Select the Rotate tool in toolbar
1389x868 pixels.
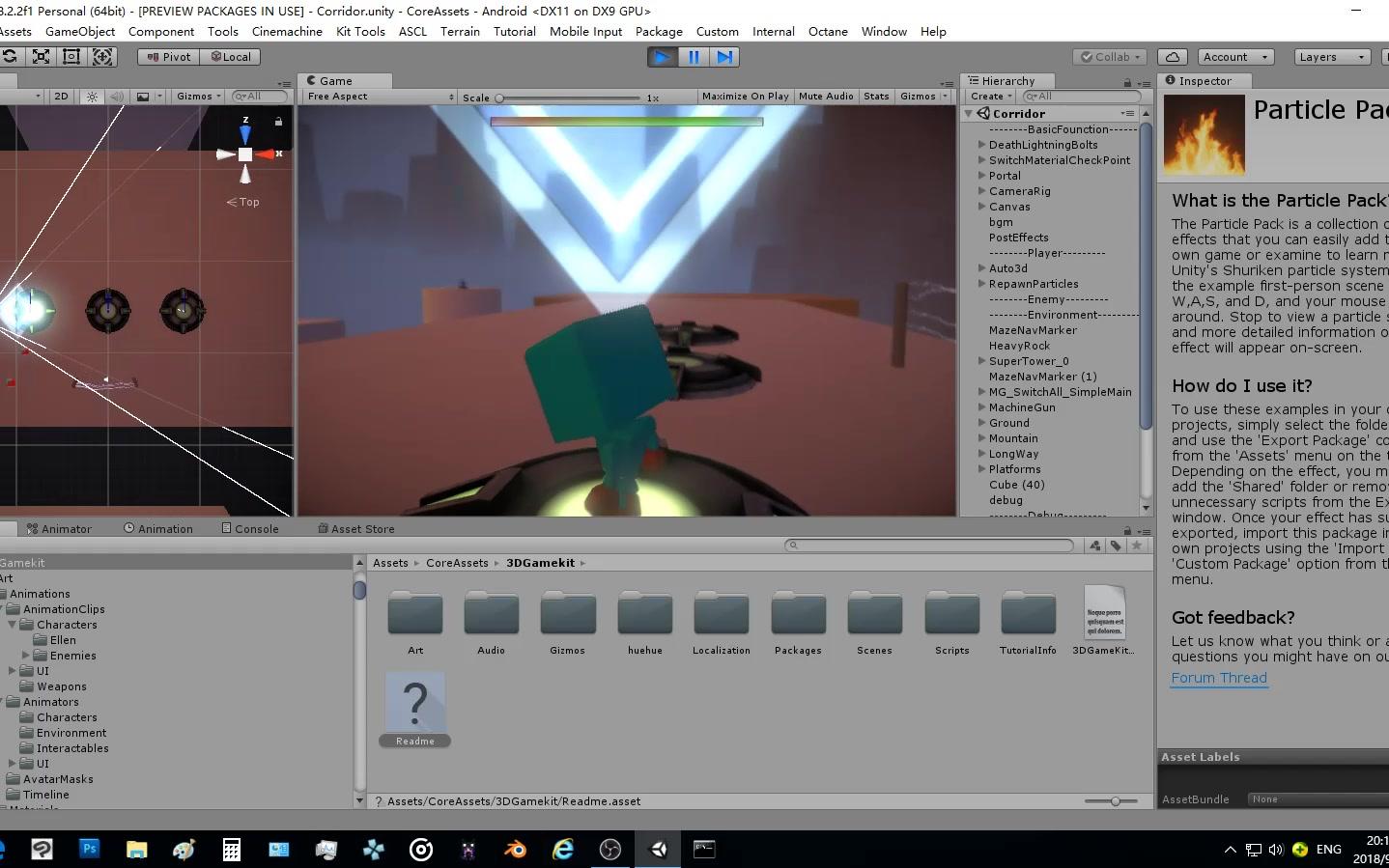pyautogui.click(x=9, y=57)
